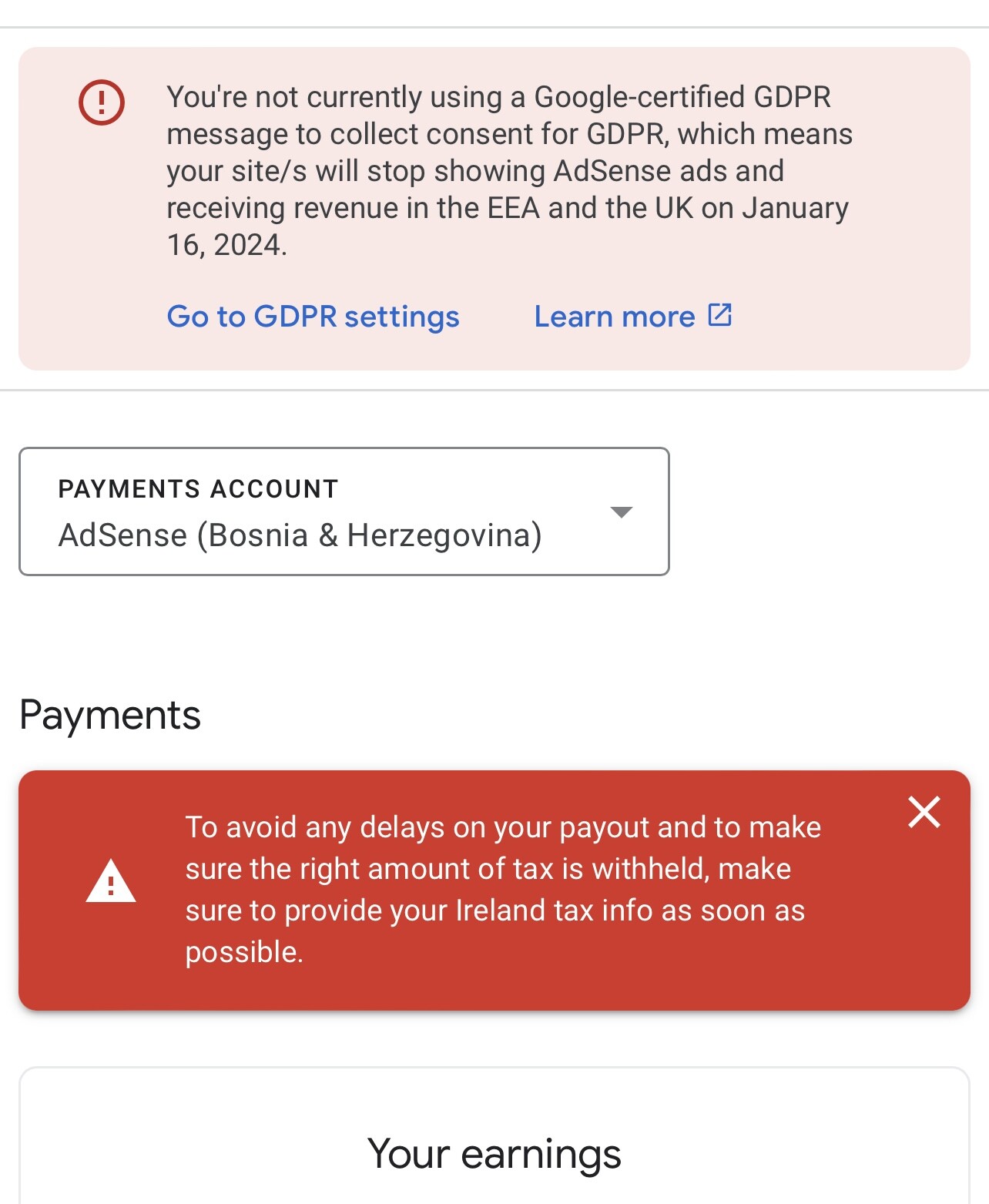The height and width of the screenshot is (1204, 989).
Task: Click the "16, 2024." date line
Action: [x=227, y=245]
